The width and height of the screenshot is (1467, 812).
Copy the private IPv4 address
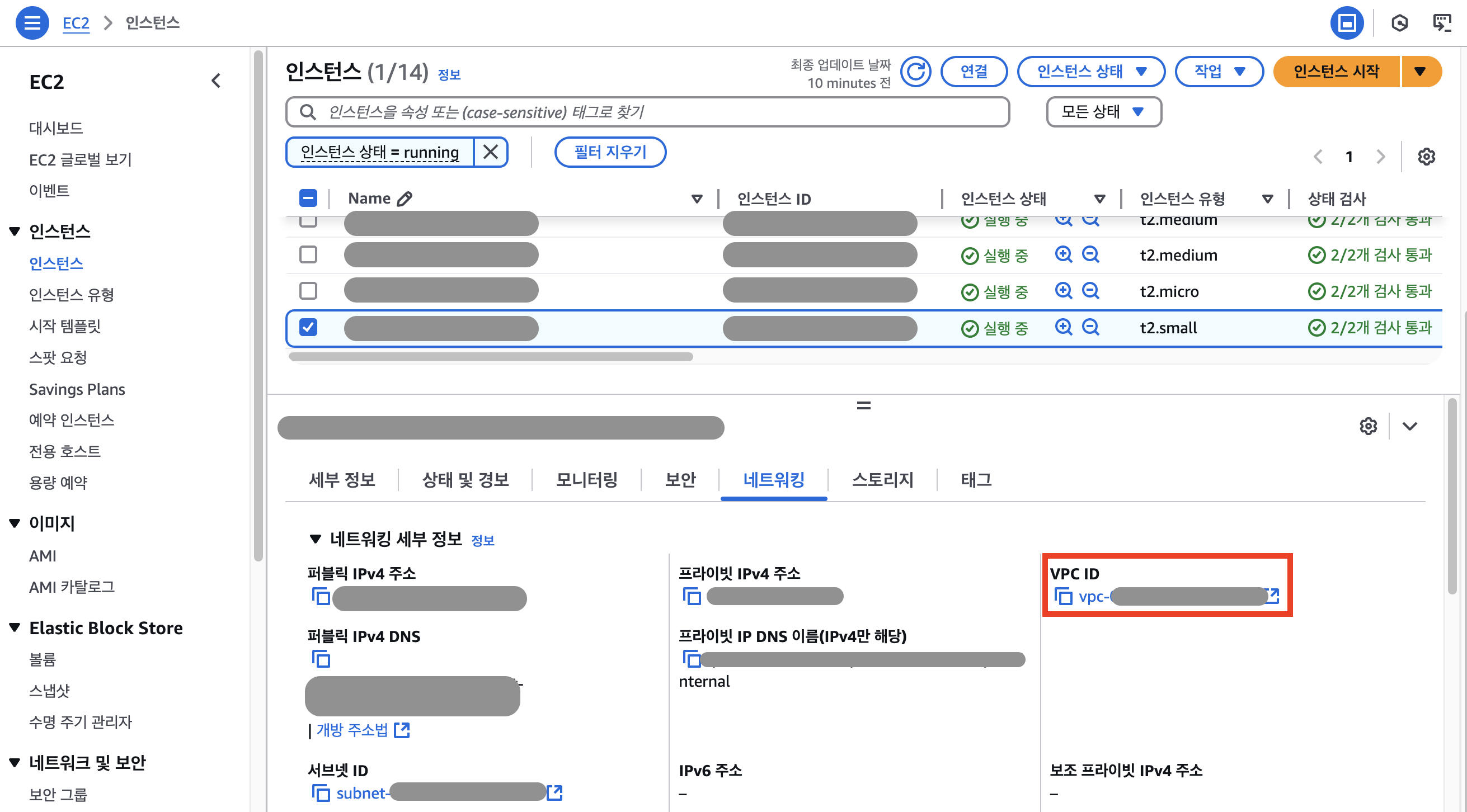[x=692, y=596]
